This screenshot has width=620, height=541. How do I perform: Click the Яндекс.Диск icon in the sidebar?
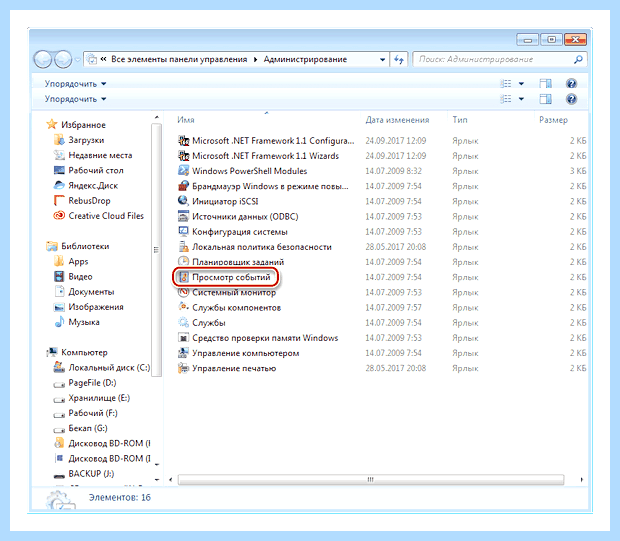[x=59, y=185]
